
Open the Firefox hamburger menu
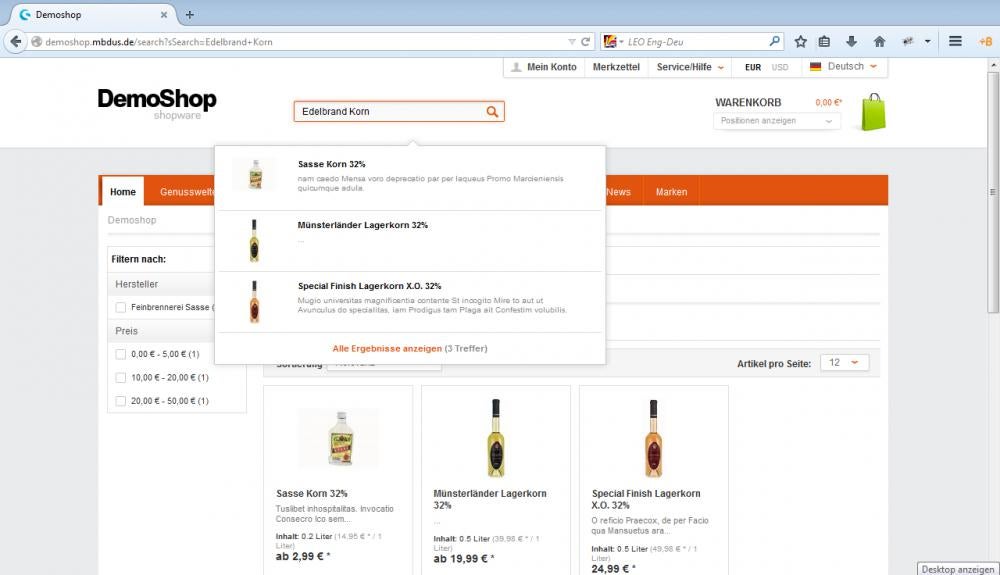(x=955, y=42)
